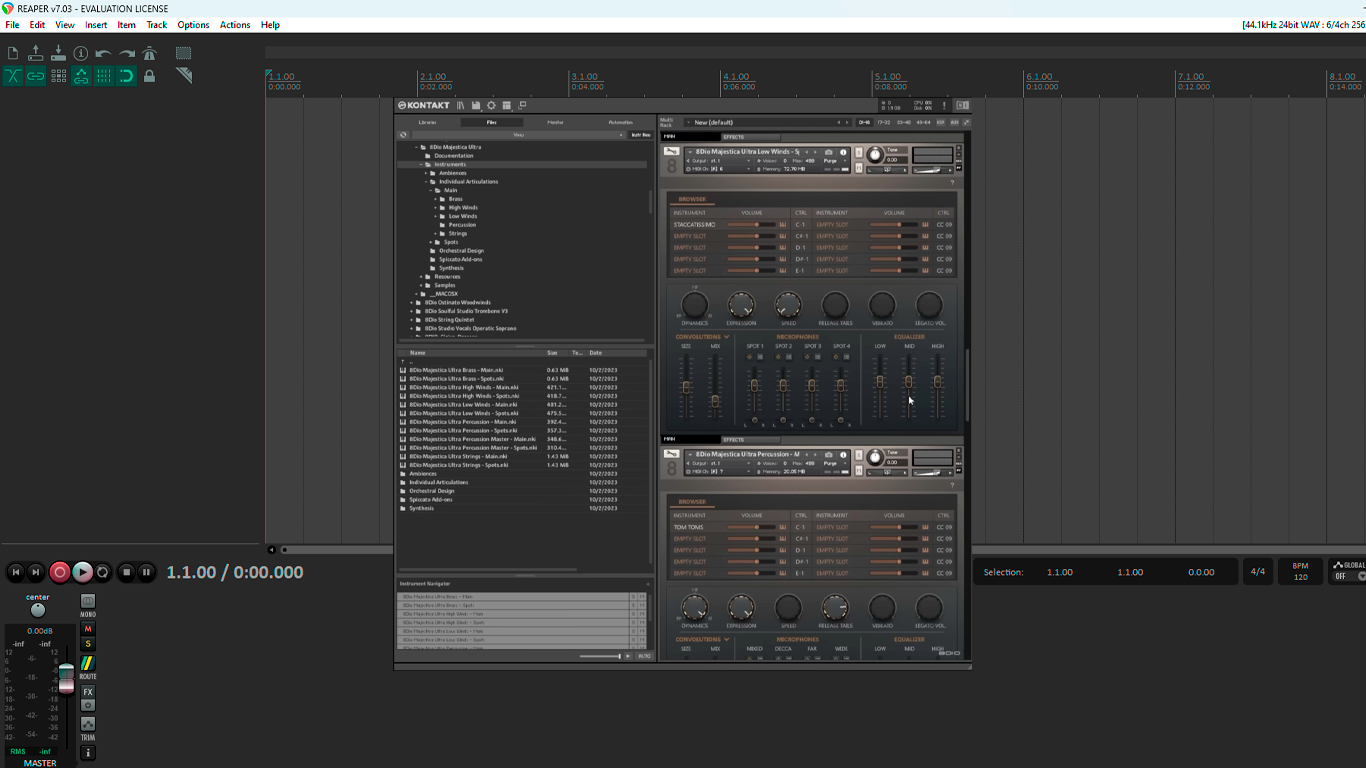This screenshot has height=768, width=1366.
Task: Expand the High Winds folder
Action: click(x=437, y=208)
